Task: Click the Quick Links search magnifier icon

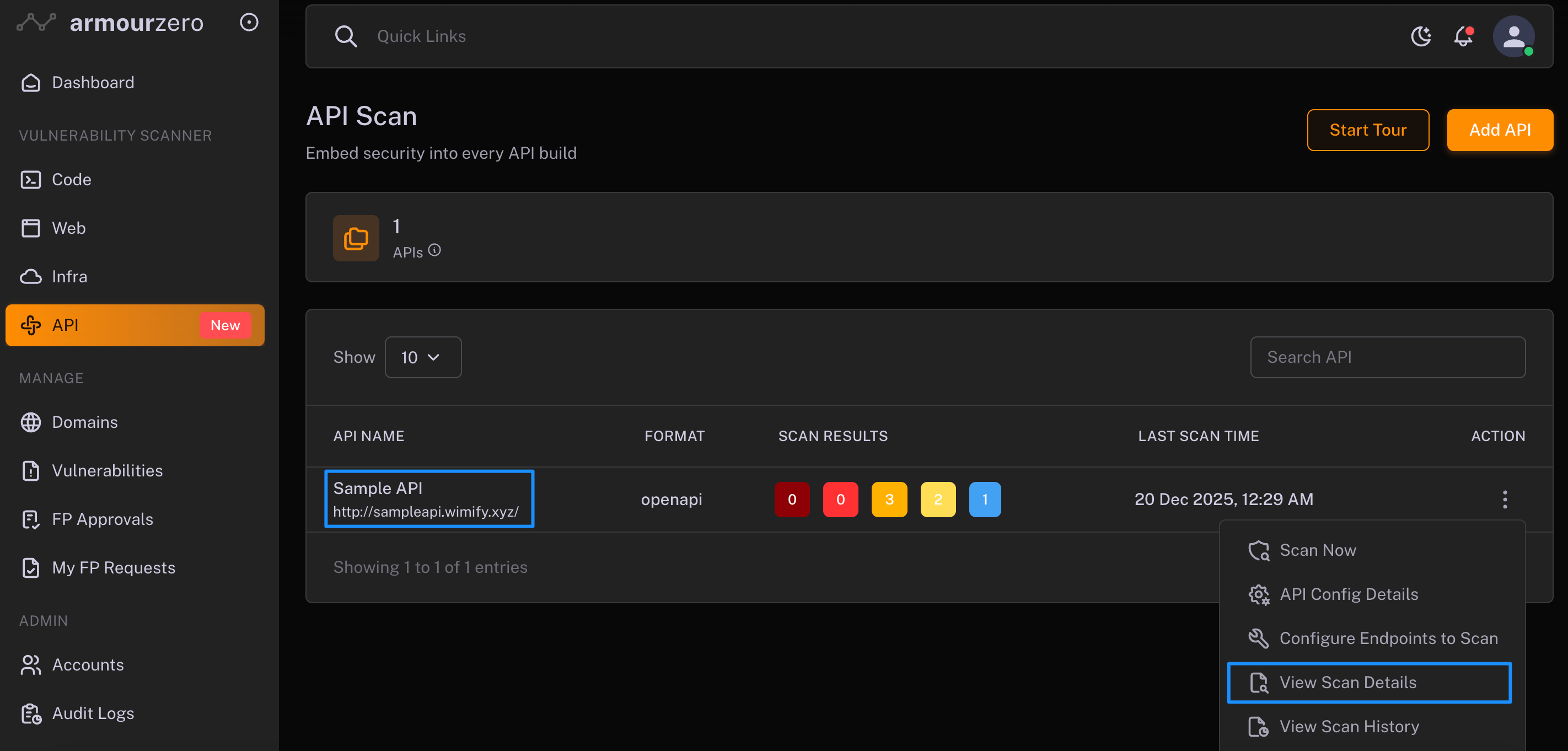Action: click(x=346, y=36)
